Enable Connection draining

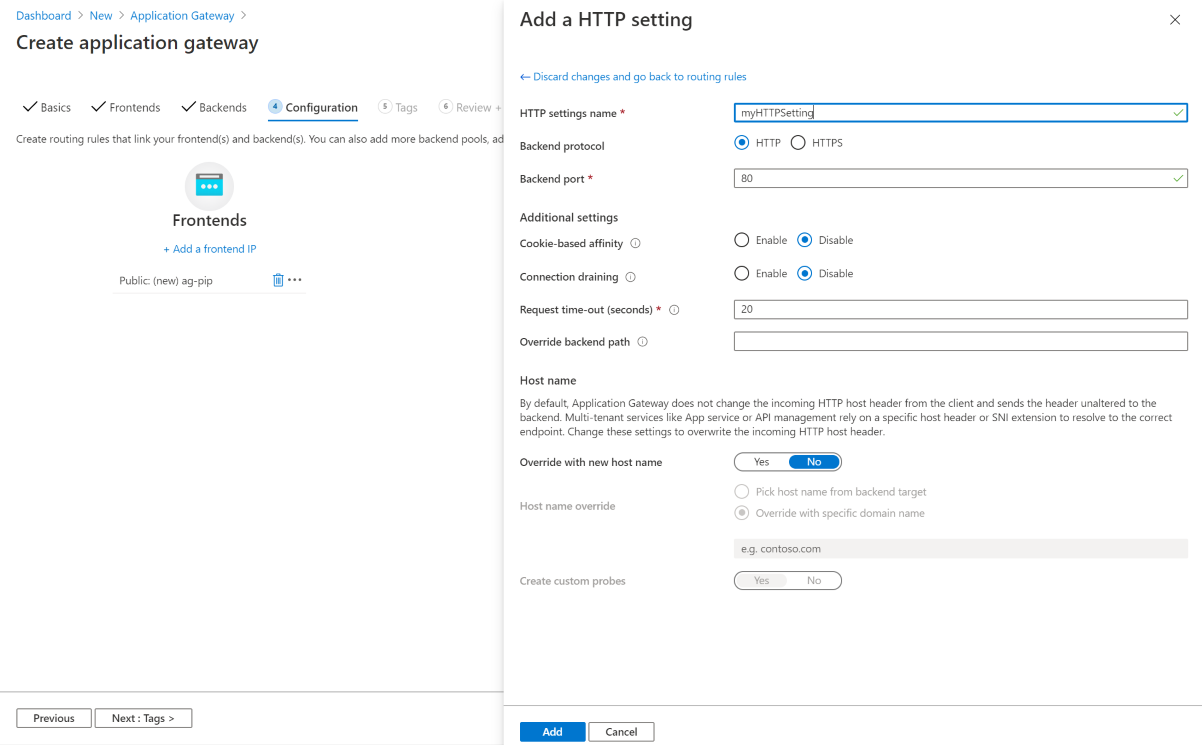pos(741,273)
